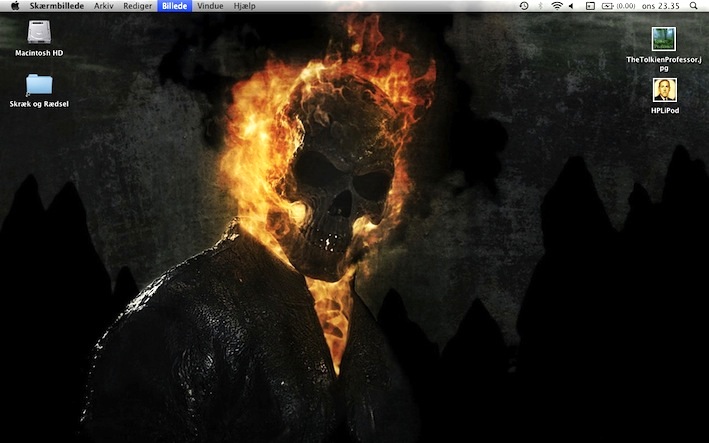Open Spotlight search magnifier
The width and height of the screenshot is (709, 443).
tap(693, 6)
